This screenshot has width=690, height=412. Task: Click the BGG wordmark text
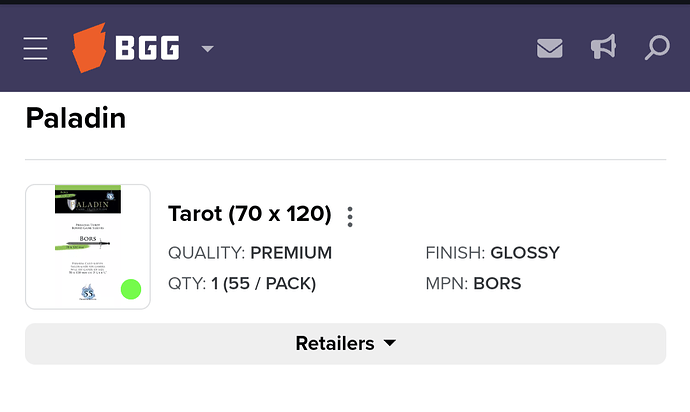[x=147, y=48]
